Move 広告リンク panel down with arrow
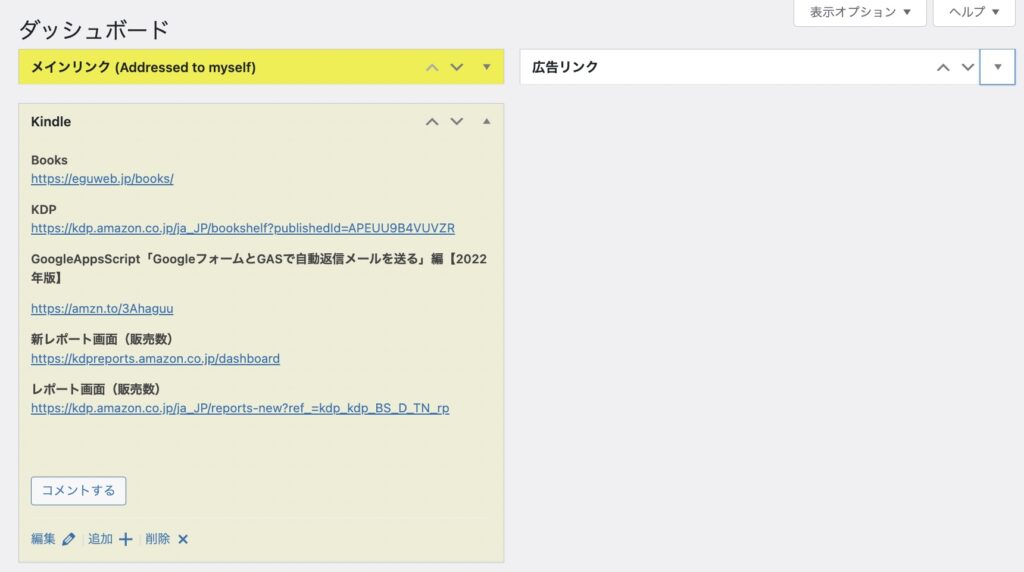The width and height of the screenshot is (1024, 572). [x=967, y=67]
